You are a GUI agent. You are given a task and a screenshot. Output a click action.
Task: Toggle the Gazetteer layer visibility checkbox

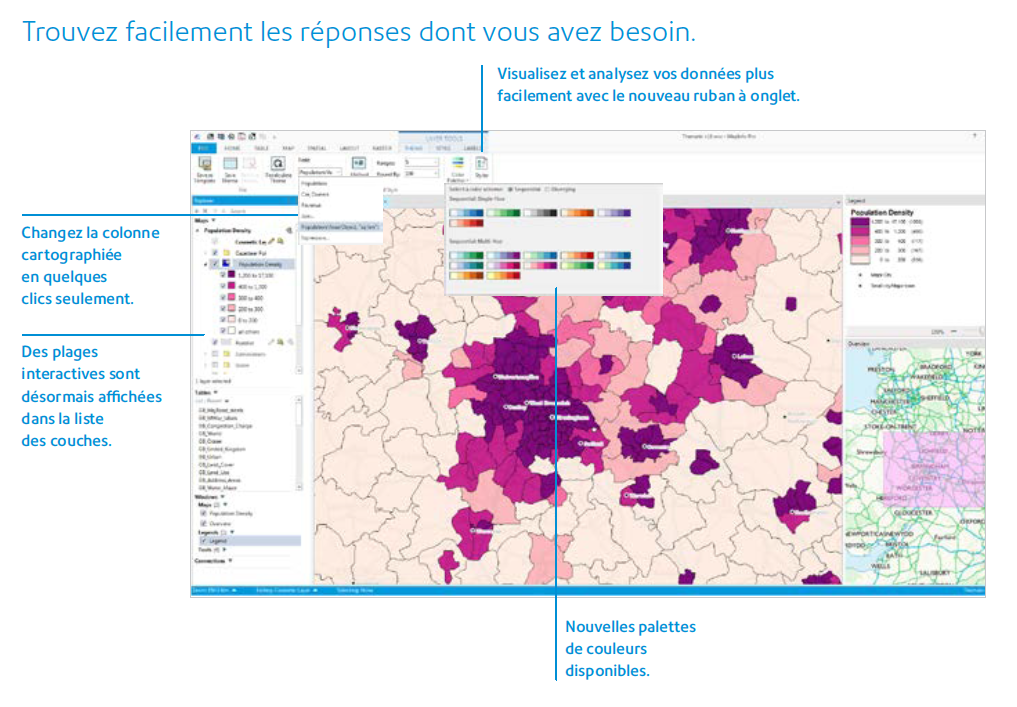[215, 253]
